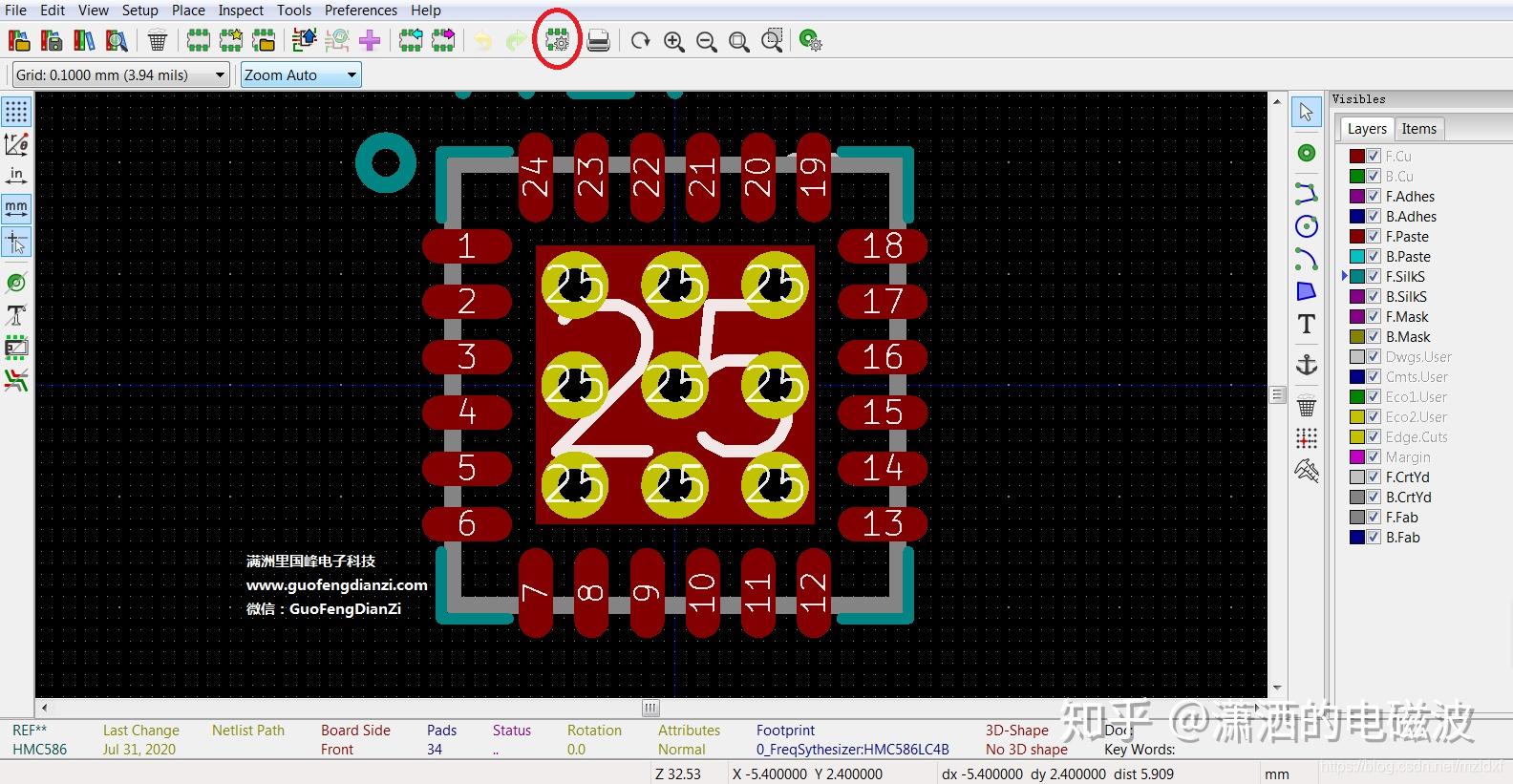Open the Inspect menu
This screenshot has height=784, width=1513.
[x=241, y=10]
